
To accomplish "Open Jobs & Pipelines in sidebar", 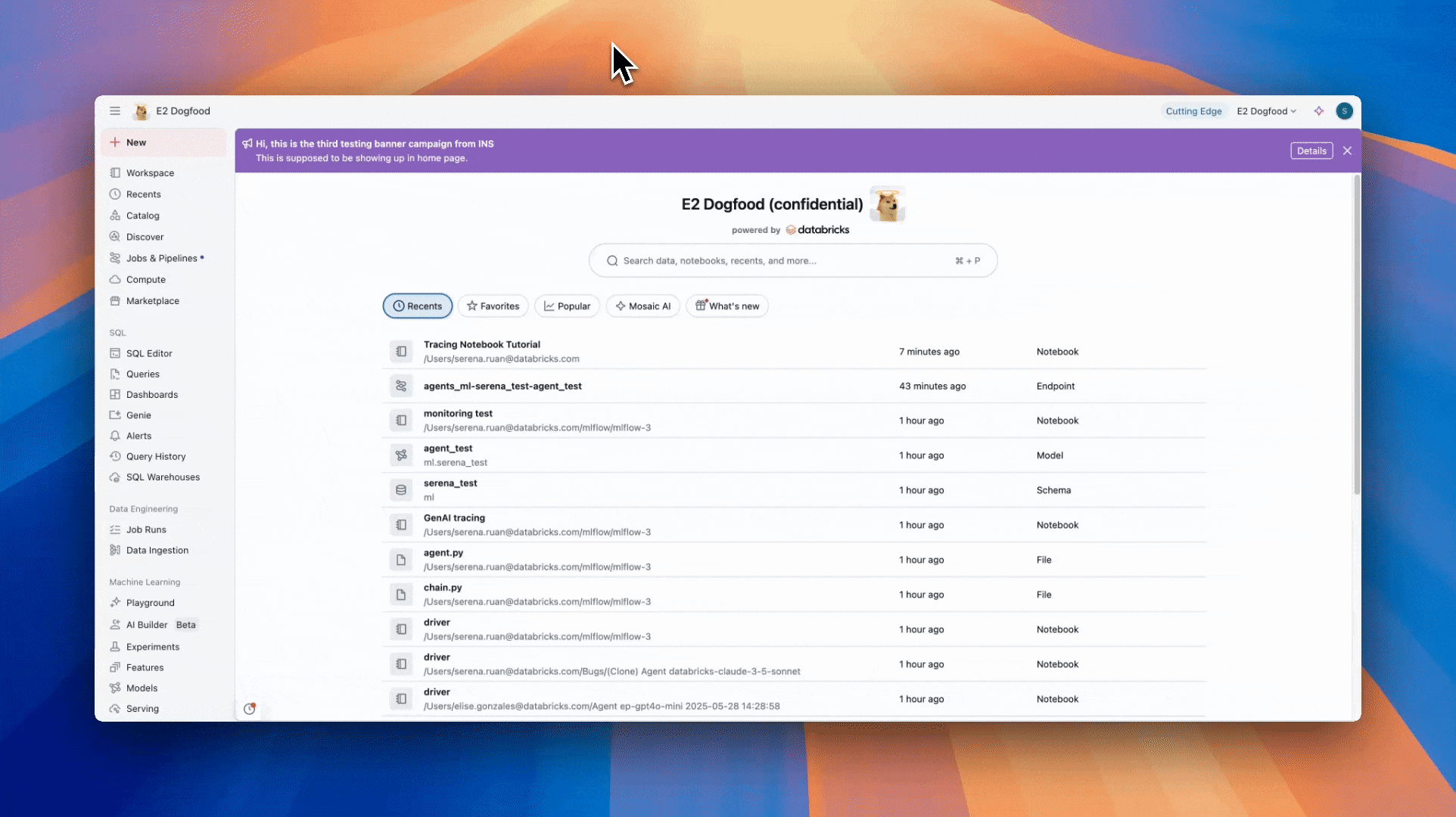I will (161, 258).
